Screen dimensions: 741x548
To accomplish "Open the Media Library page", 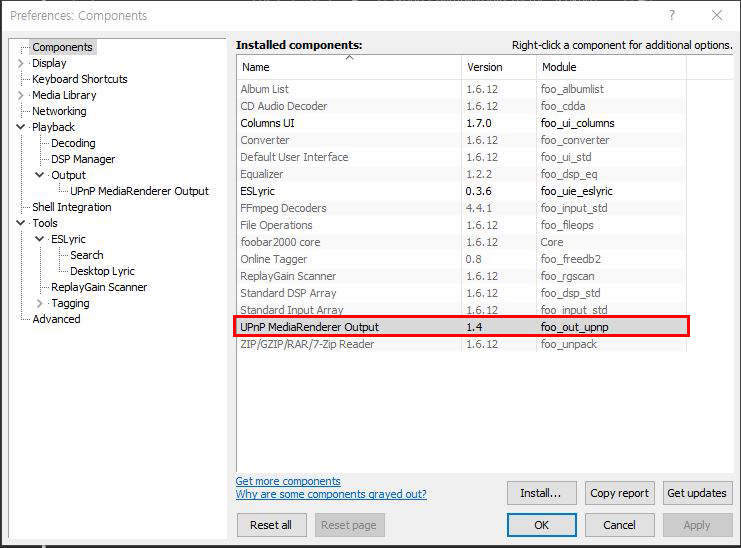I will point(64,95).
